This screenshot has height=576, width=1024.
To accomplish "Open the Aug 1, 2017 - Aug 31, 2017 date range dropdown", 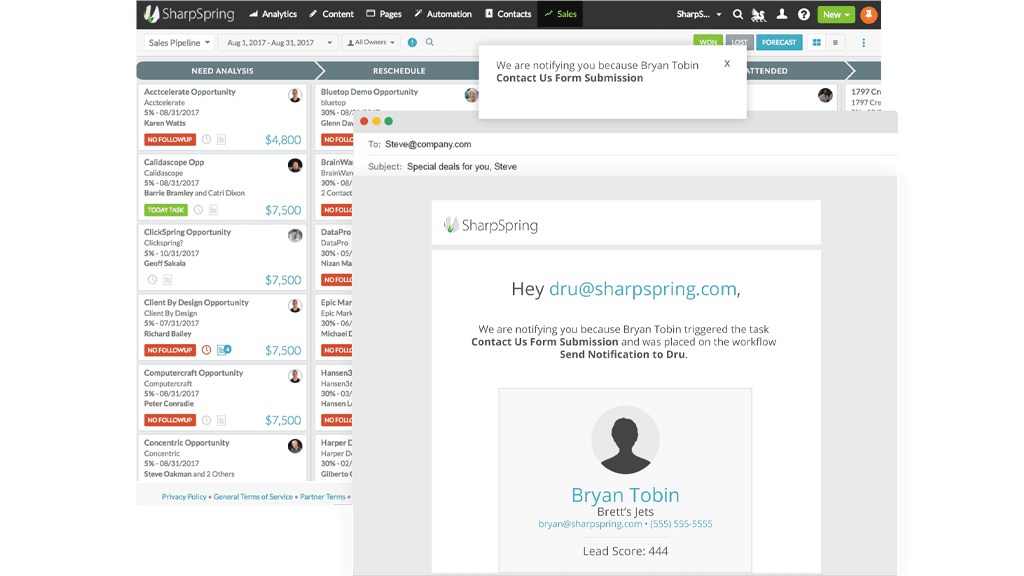I will [278, 42].
